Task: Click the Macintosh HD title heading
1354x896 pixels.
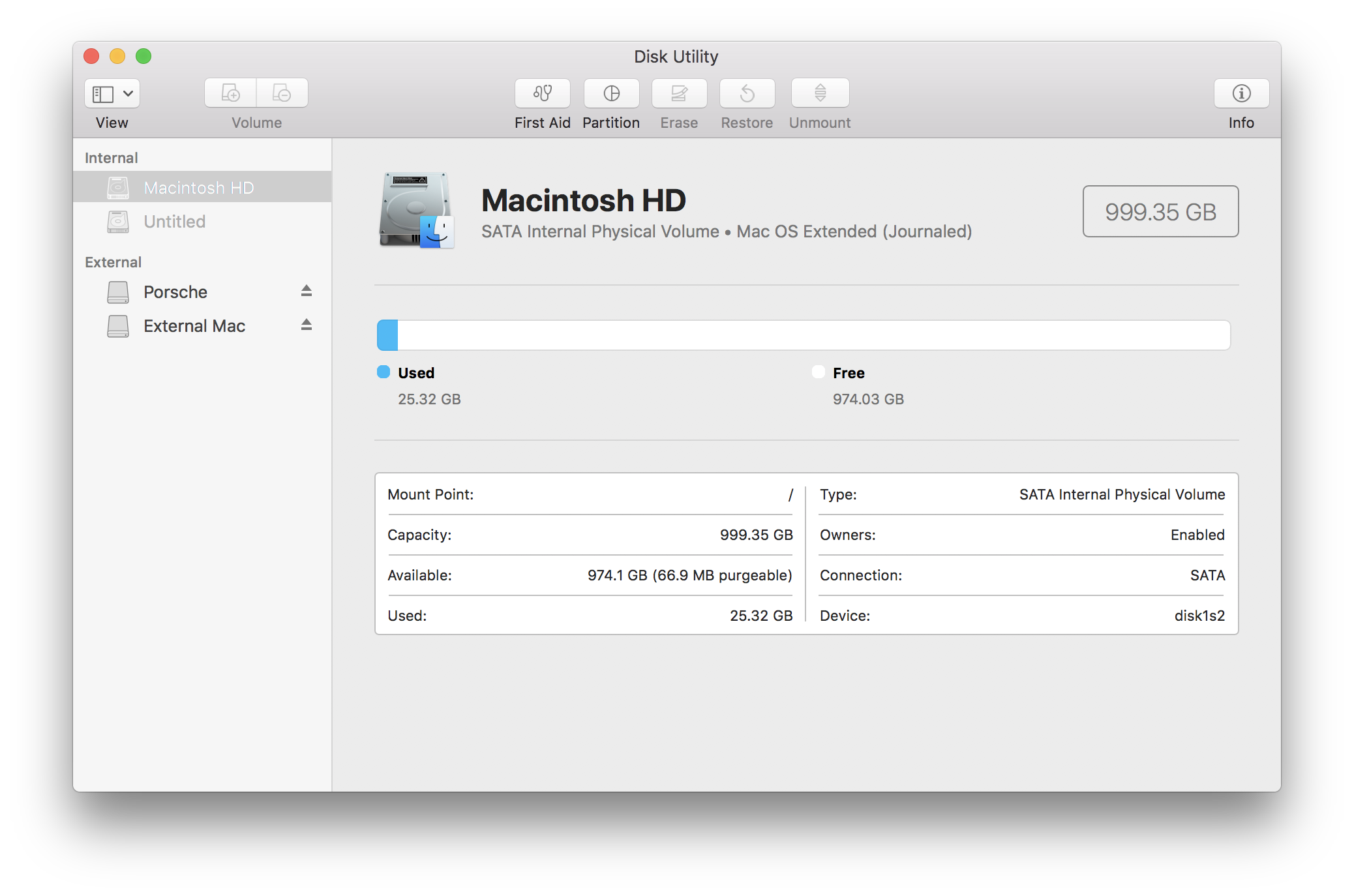Action: click(583, 200)
